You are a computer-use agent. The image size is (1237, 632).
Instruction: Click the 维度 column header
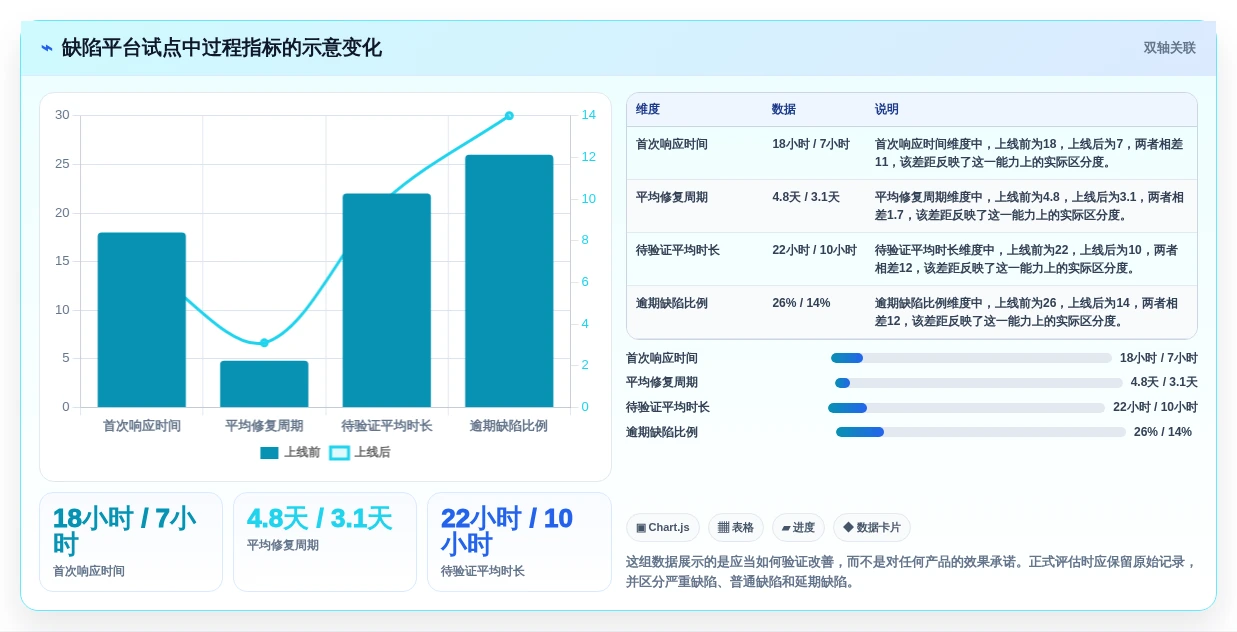click(x=648, y=110)
